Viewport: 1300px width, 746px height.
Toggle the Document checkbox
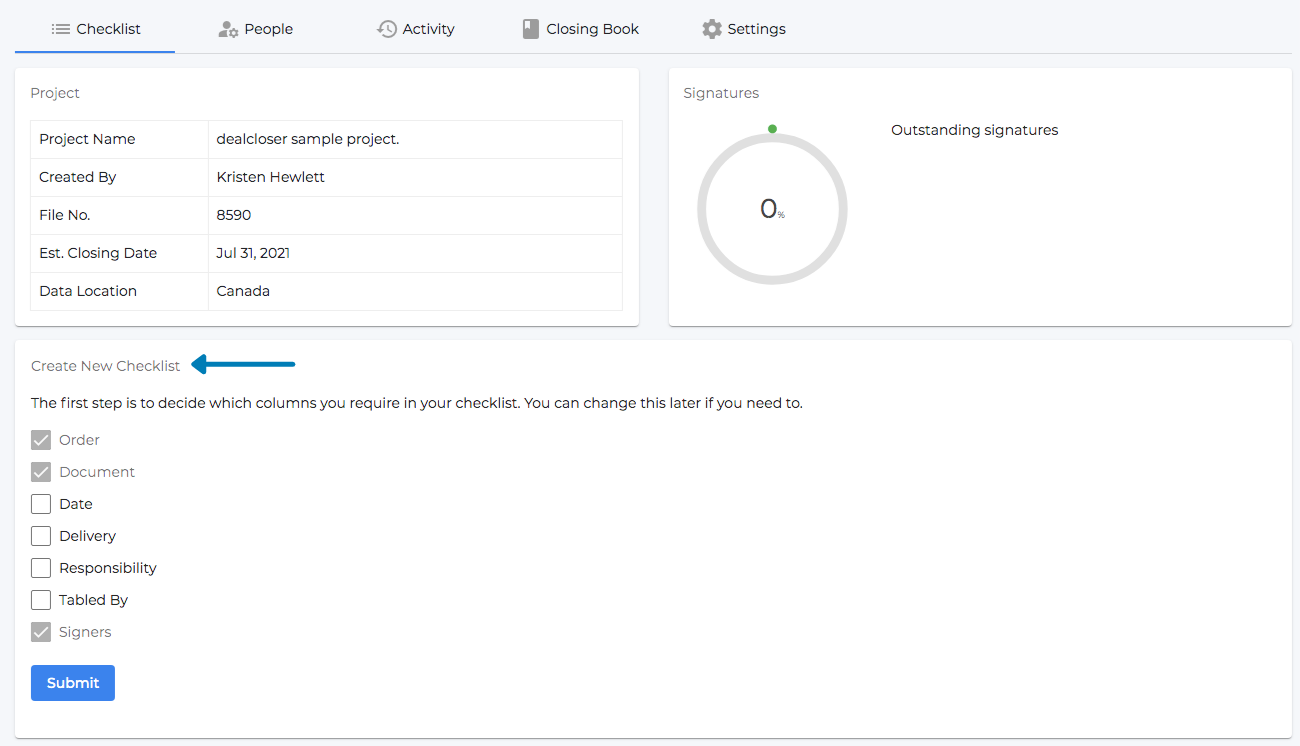[x=41, y=472]
